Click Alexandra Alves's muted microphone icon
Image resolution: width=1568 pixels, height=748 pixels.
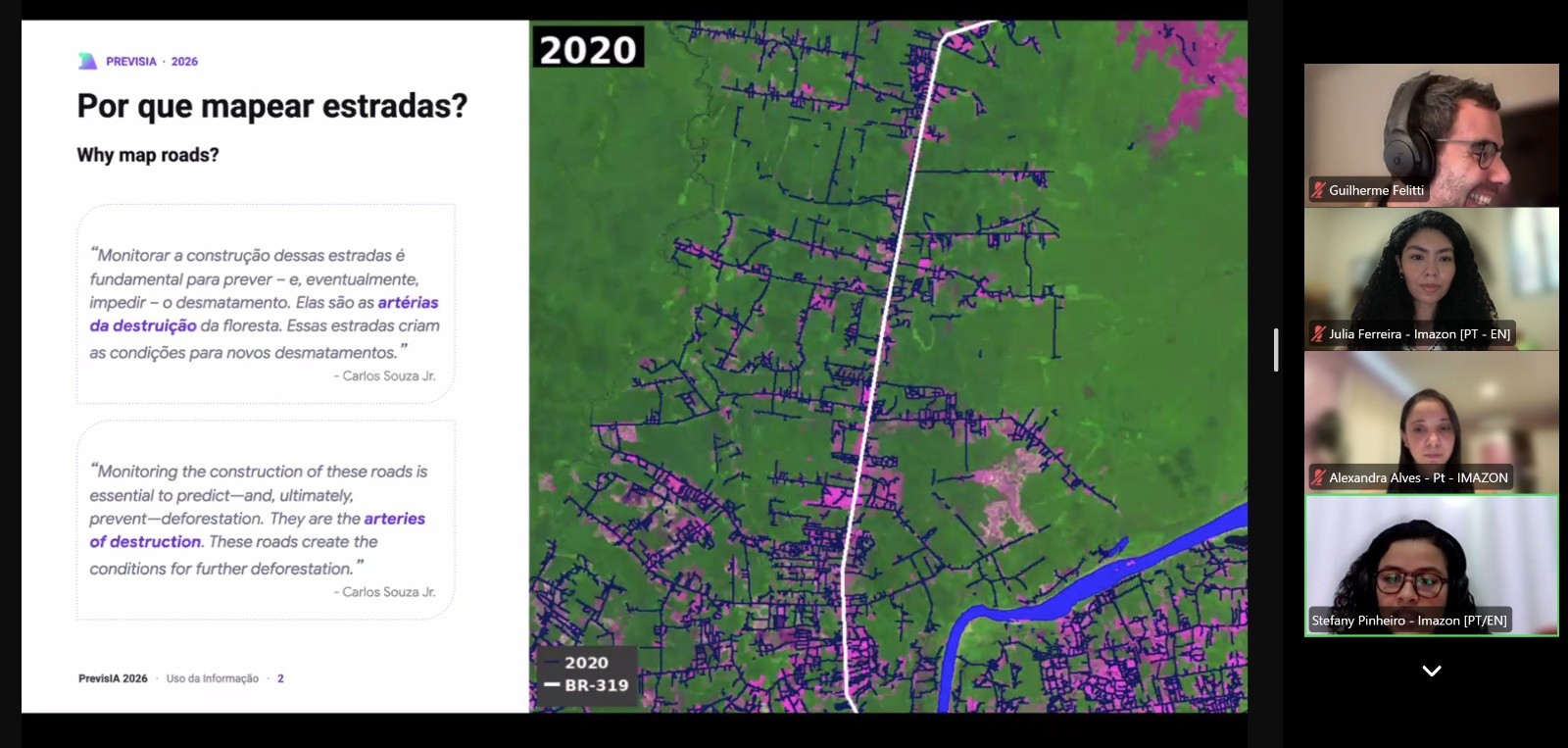click(1318, 477)
